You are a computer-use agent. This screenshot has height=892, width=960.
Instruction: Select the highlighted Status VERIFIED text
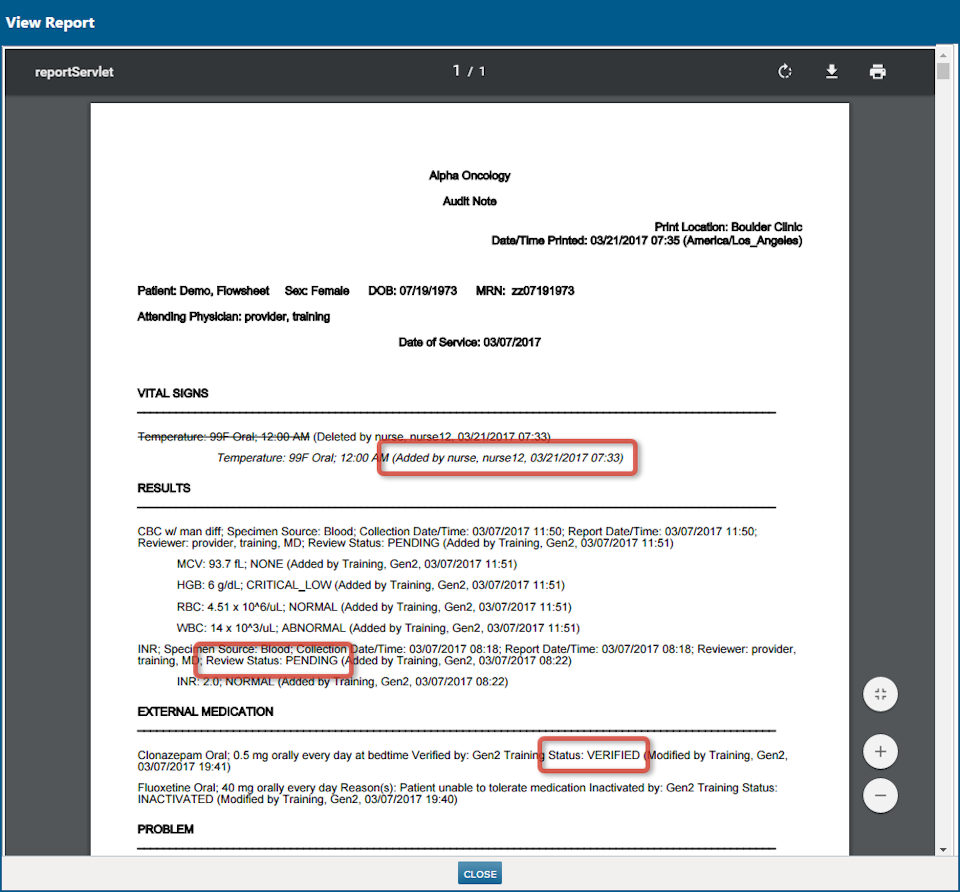(x=594, y=755)
